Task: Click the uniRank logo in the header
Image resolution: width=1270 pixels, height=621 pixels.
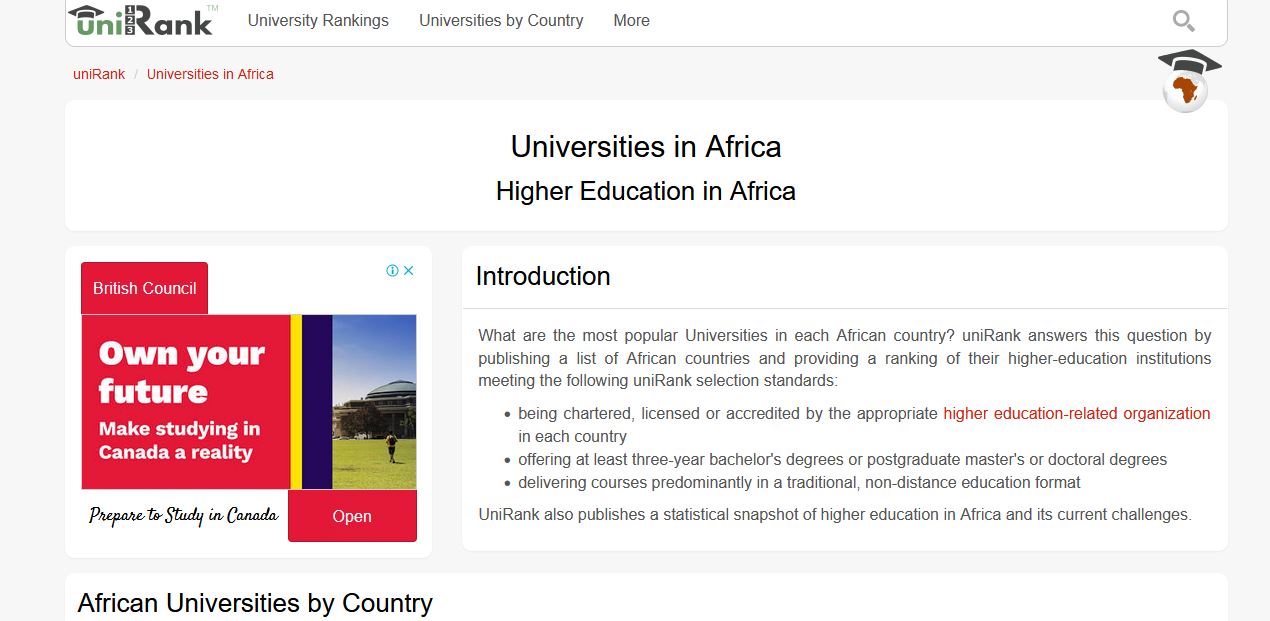Action: point(143,20)
